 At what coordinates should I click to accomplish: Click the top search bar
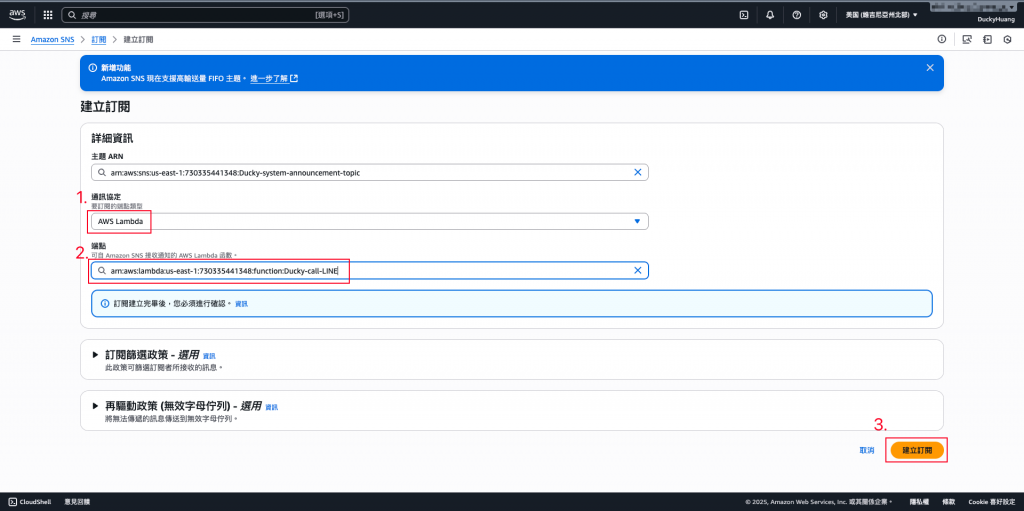click(x=205, y=14)
